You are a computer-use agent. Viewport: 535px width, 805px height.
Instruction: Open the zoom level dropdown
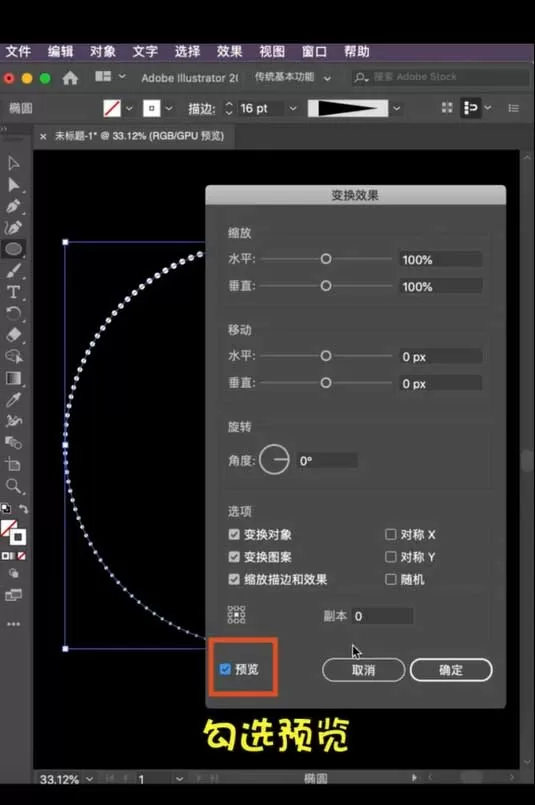coord(90,779)
